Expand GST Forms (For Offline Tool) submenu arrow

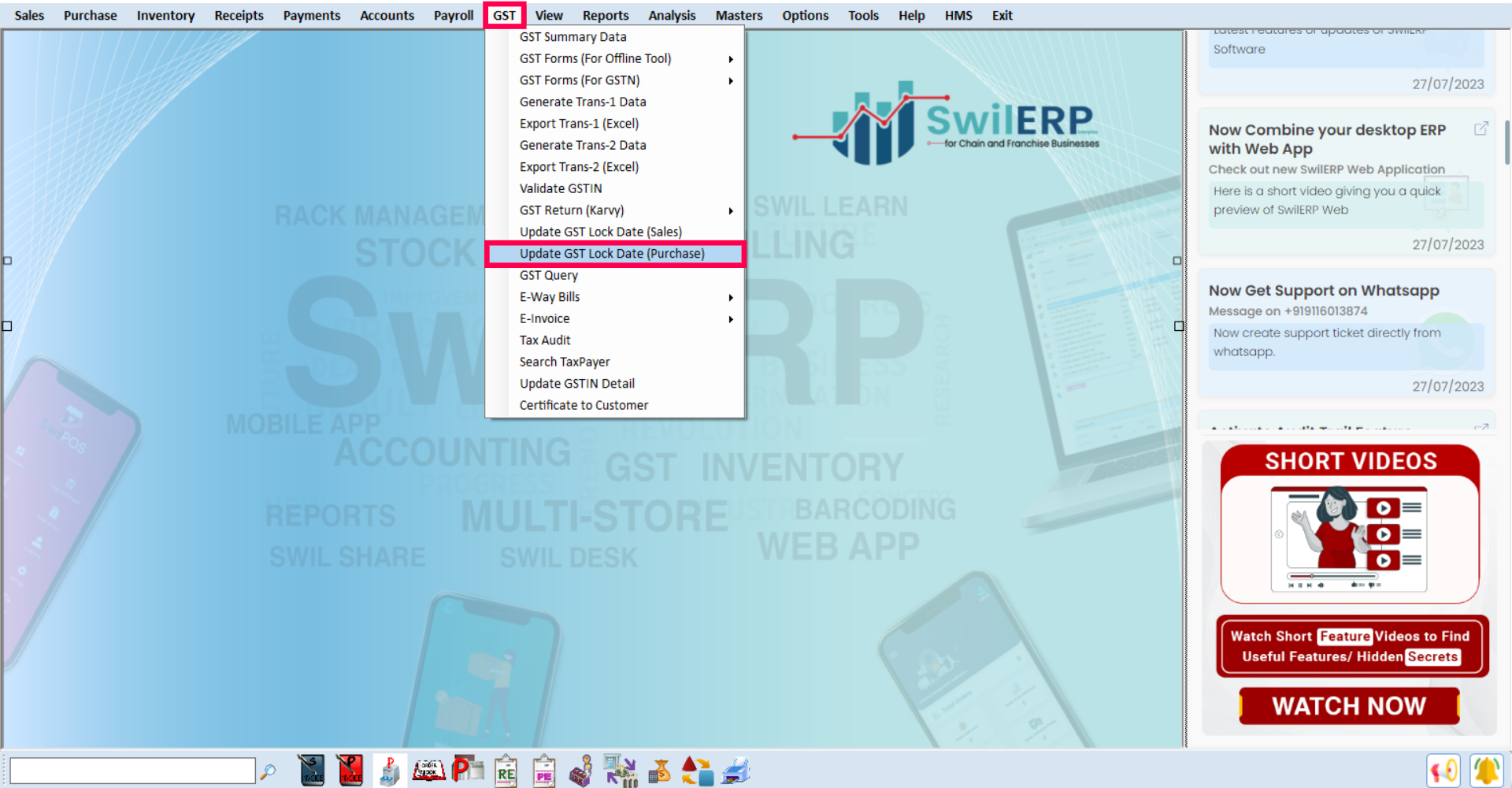point(731,59)
